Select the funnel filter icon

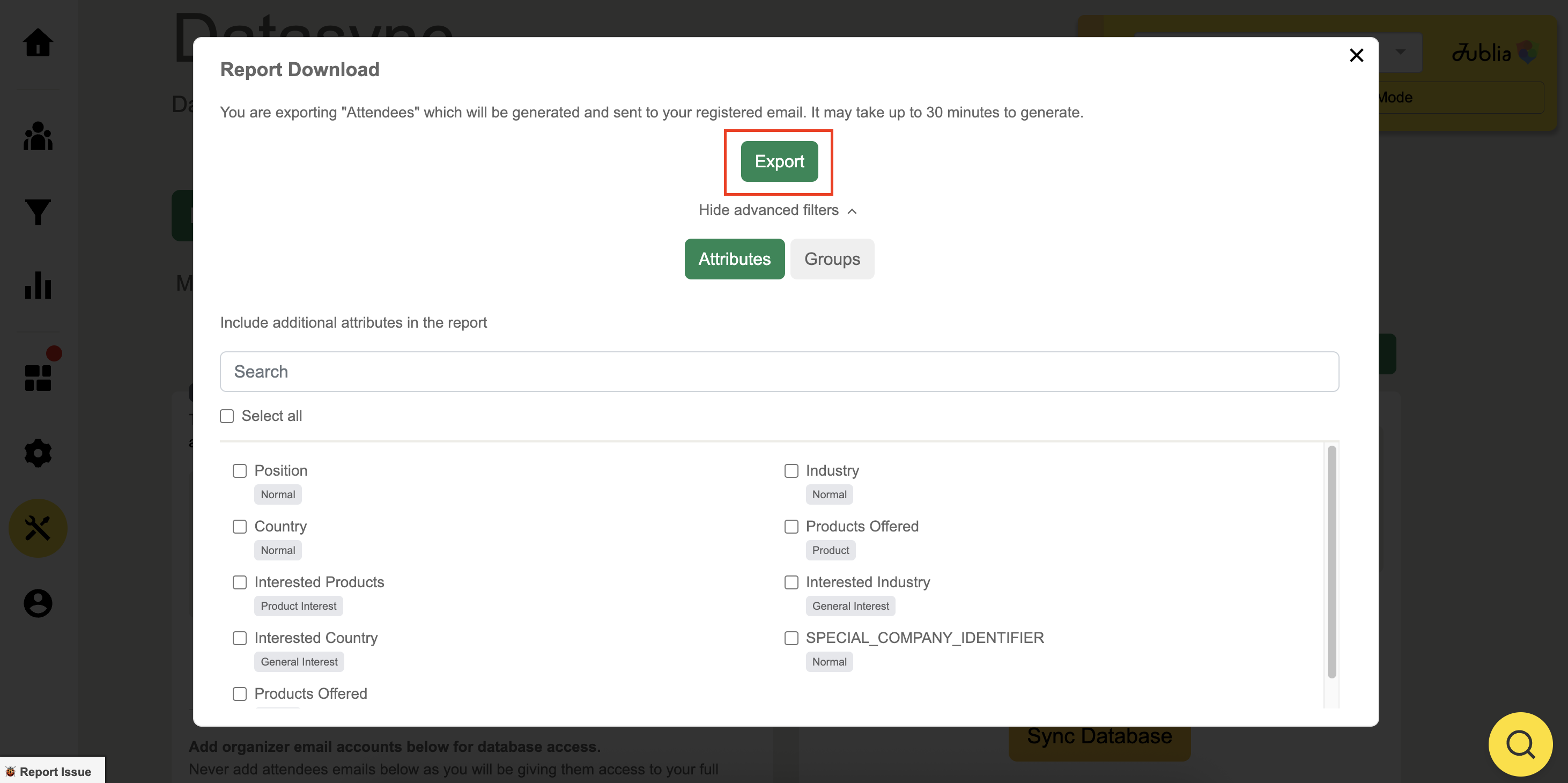pyautogui.click(x=38, y=212)
